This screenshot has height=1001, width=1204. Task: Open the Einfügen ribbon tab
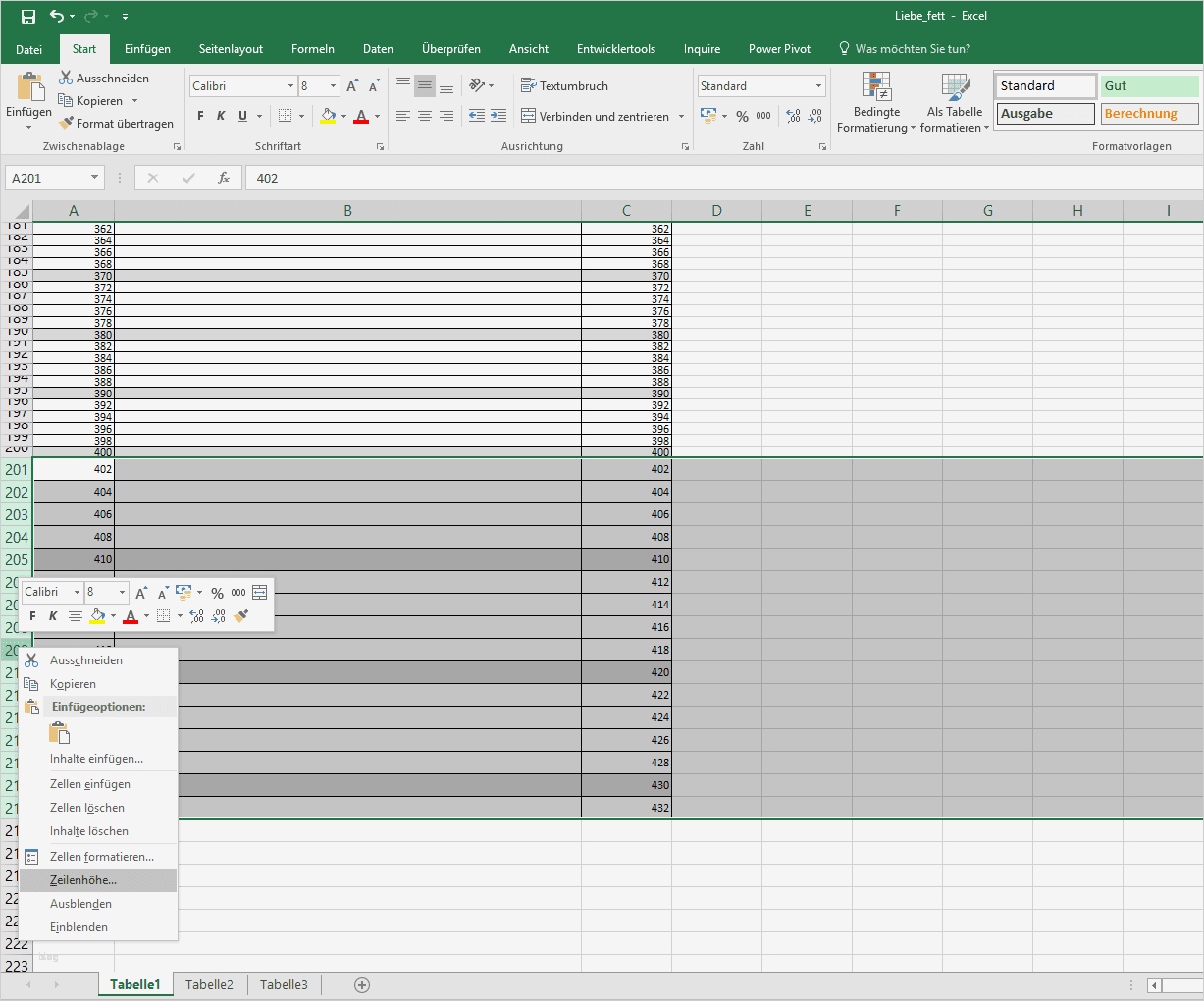pos(147,49)
